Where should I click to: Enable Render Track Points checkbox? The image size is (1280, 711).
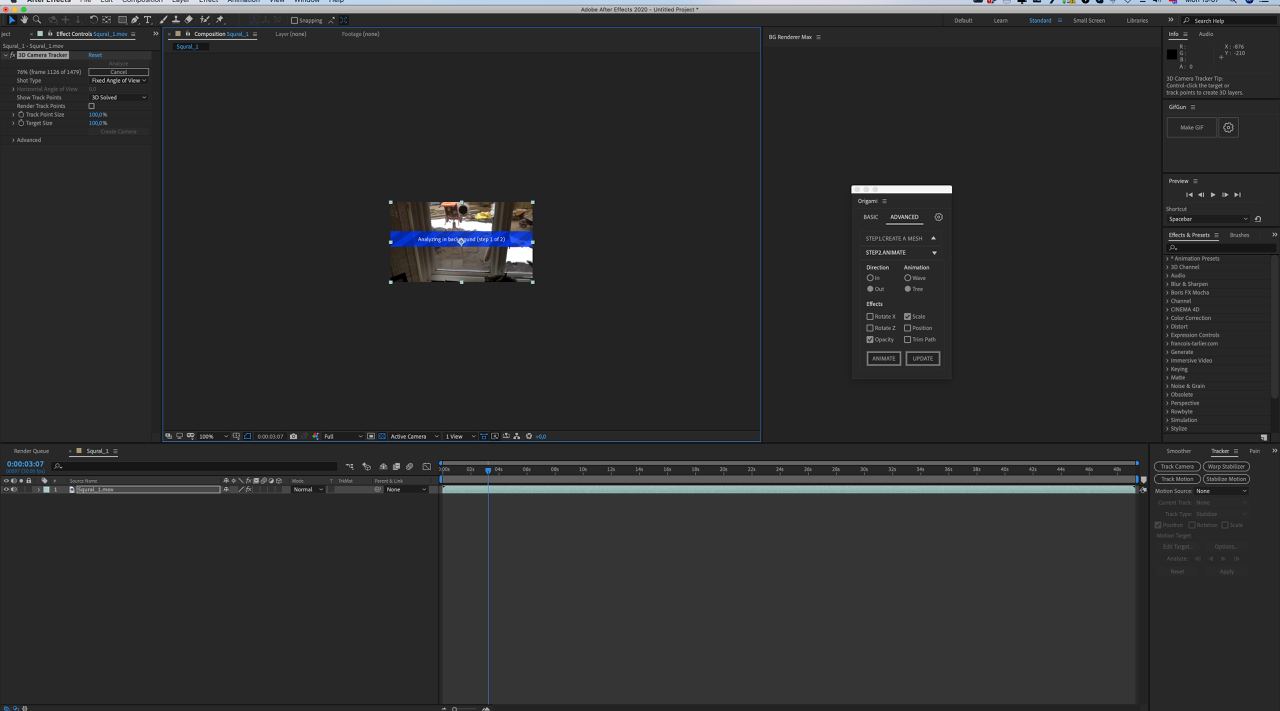(91, 106)
